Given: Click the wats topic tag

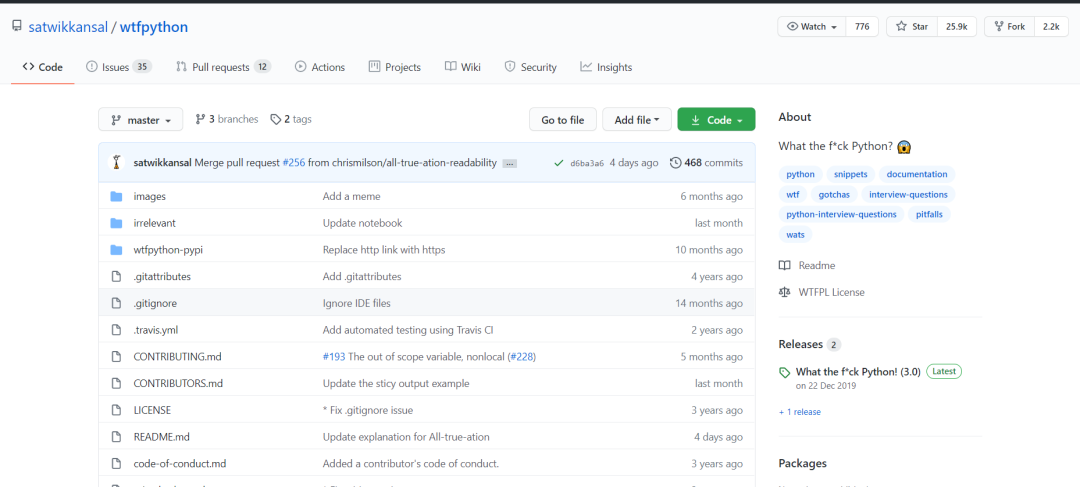Looking at the screenshot, I should [796, 235].
